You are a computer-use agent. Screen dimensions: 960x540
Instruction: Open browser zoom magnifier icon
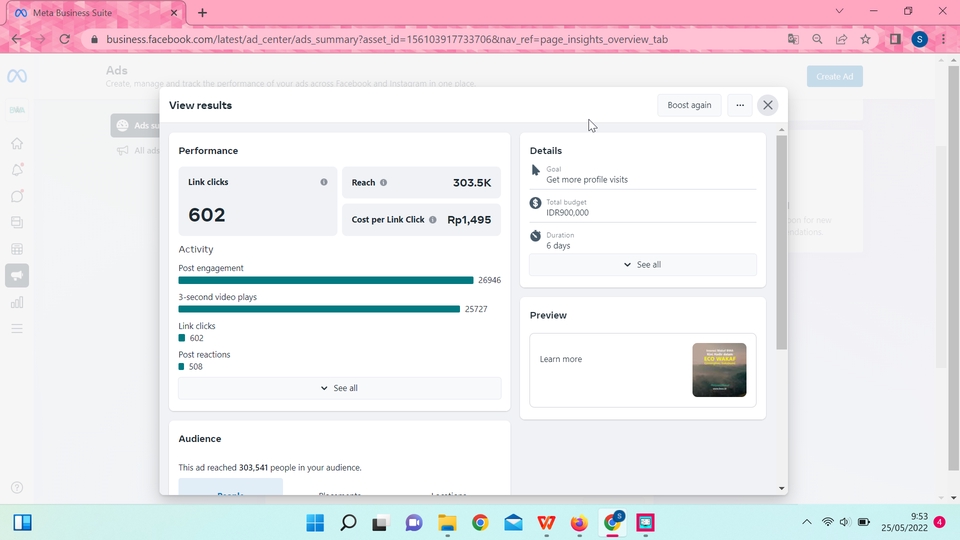click(817, 39)
